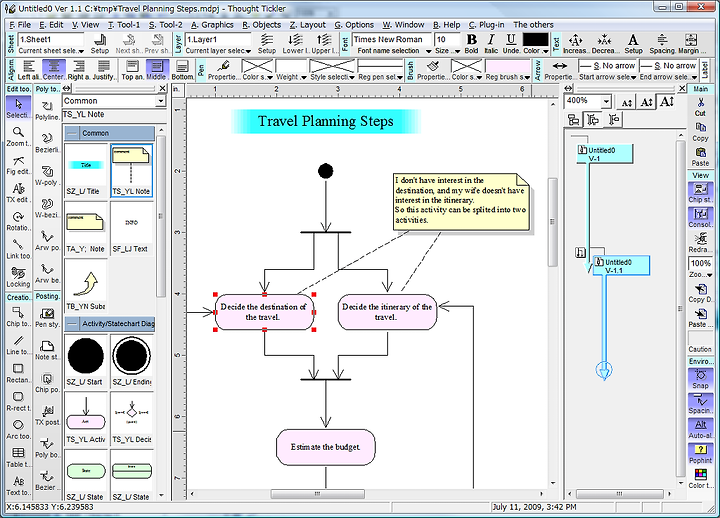
Task: Click the pen Properties button
Action: coord(223,70)
